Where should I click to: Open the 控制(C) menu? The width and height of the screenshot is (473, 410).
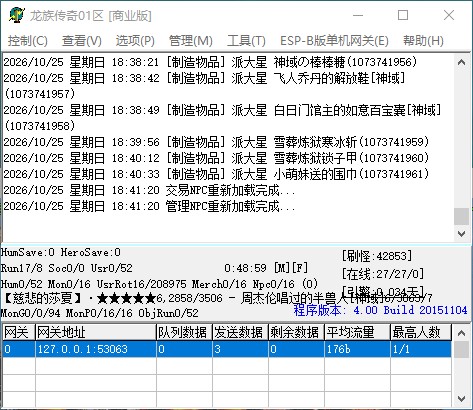coord(28,41)
